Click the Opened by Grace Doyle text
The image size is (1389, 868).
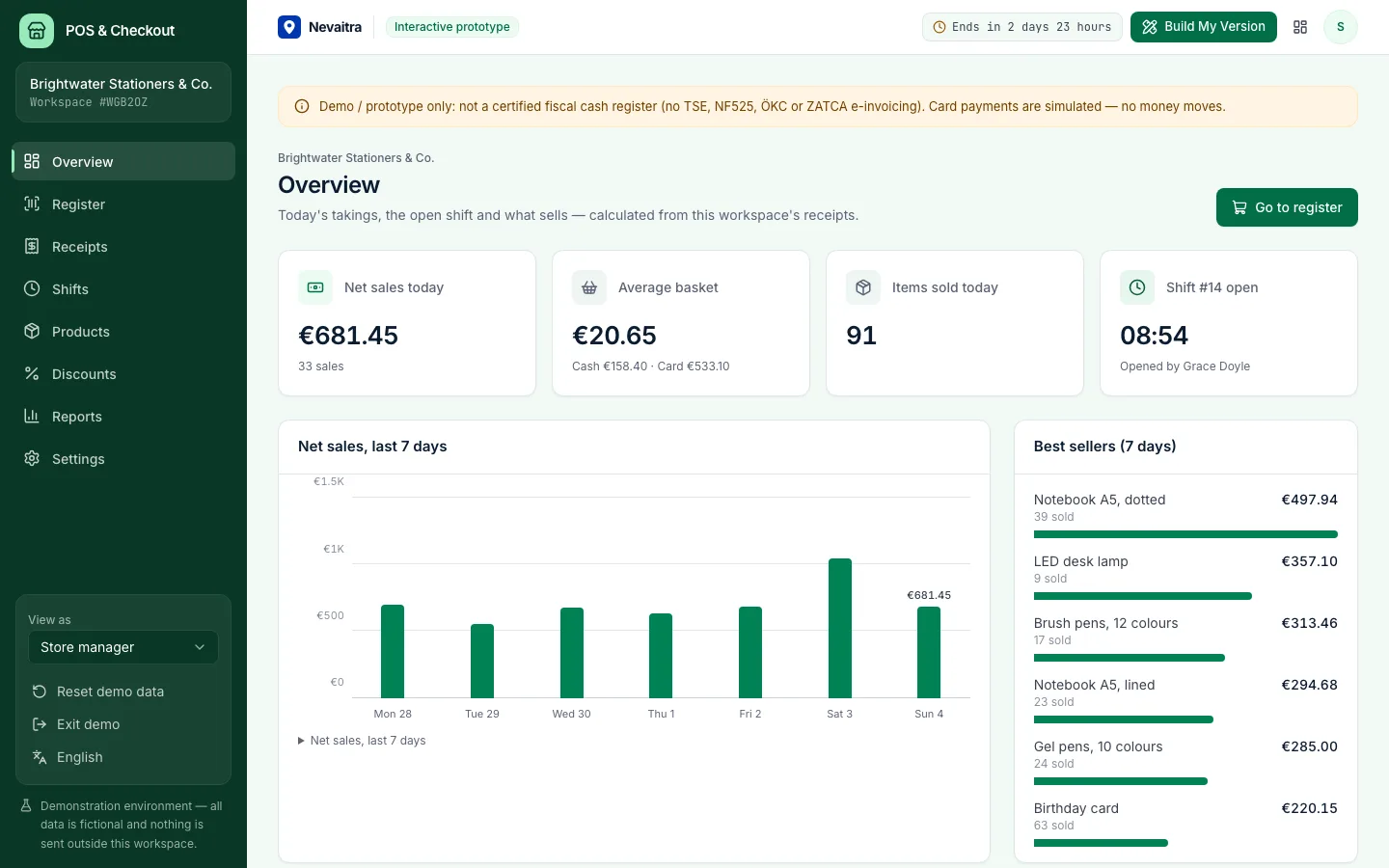(x=1185, y=366)
